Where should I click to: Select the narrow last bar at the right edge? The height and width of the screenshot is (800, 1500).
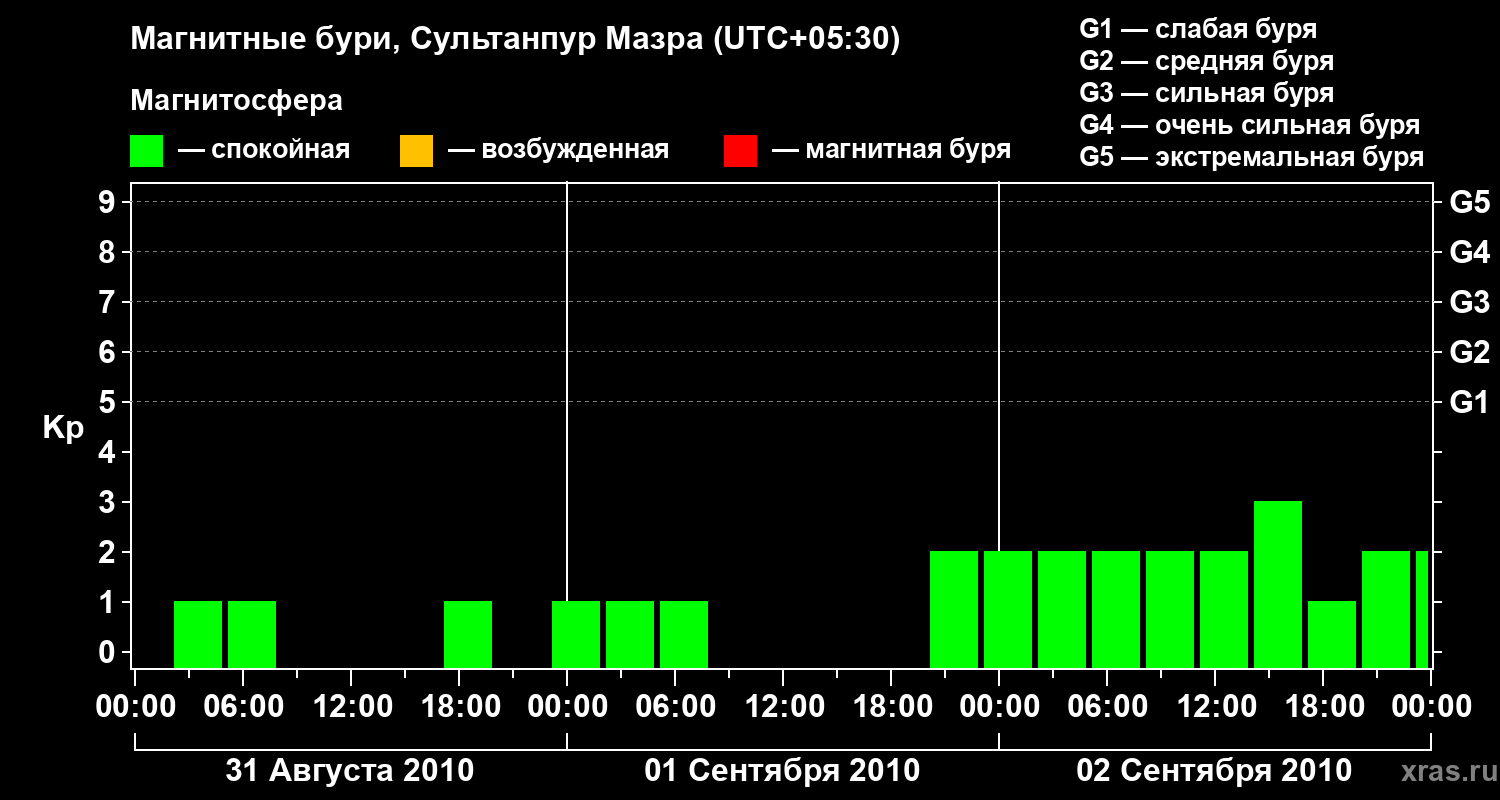point(1422,609)
